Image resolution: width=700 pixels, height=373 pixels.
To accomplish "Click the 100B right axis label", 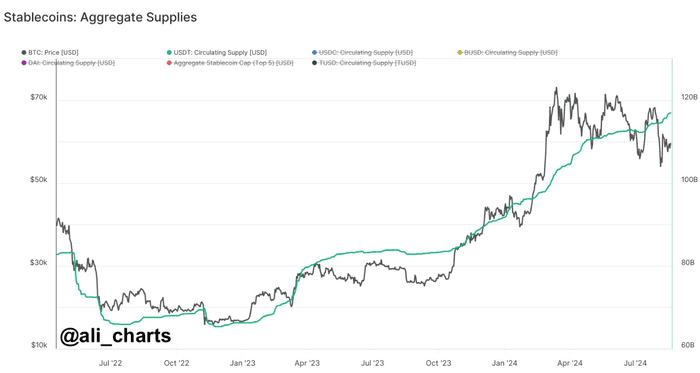I will (x=689, y=180).
